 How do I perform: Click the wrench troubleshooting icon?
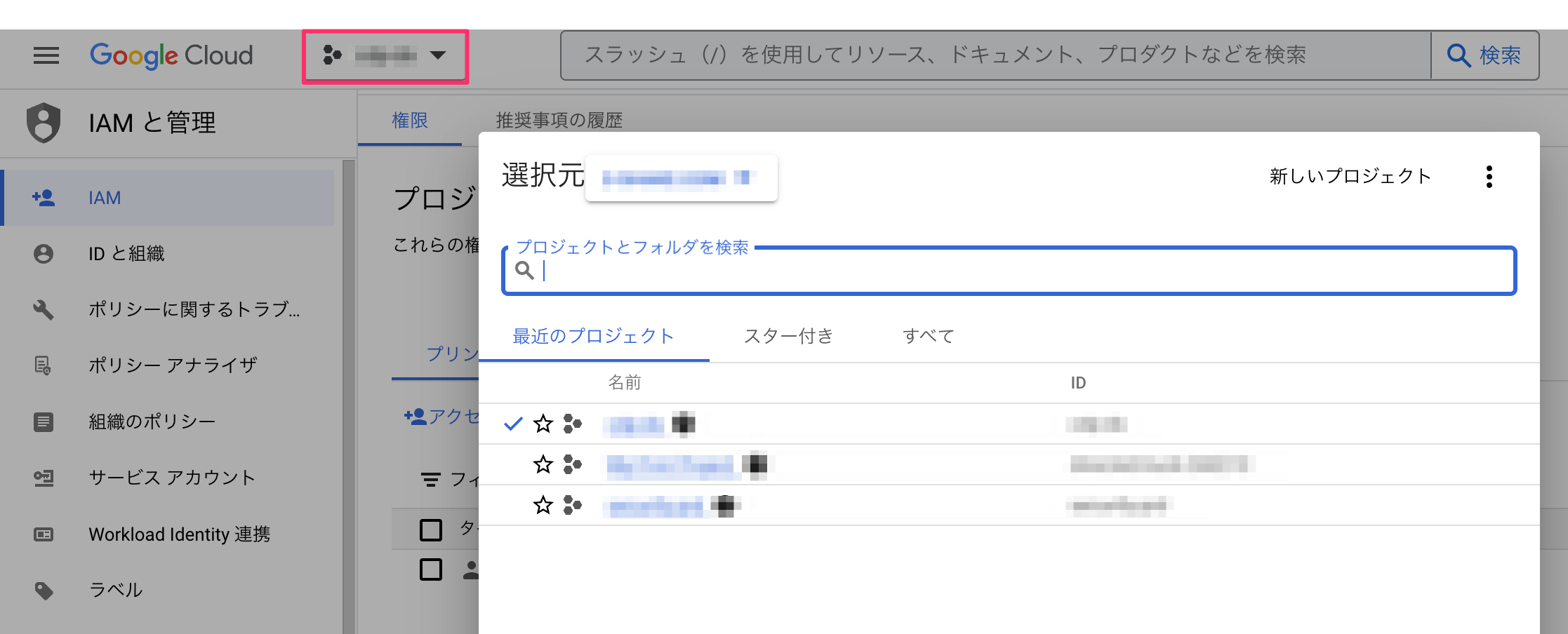coord(44,309)
